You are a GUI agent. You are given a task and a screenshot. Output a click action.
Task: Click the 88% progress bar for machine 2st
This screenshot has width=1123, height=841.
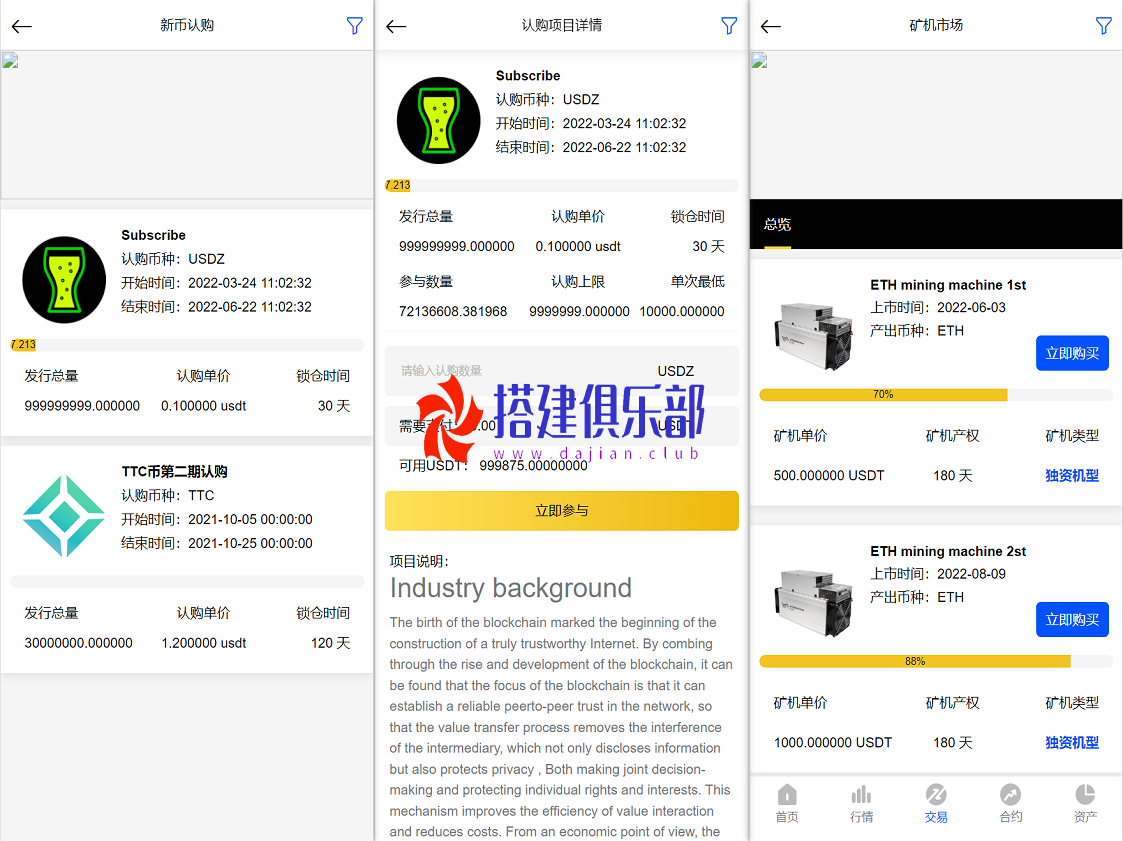[x=935, y=661]
